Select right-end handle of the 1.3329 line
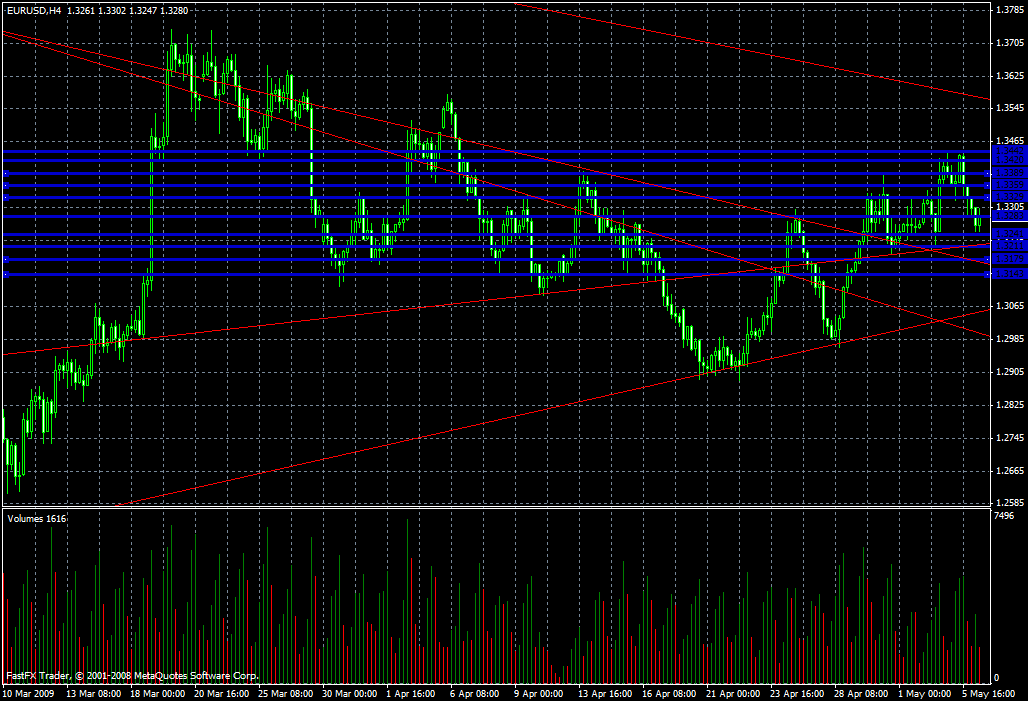The image size is (1028, 701). (988, 197)
